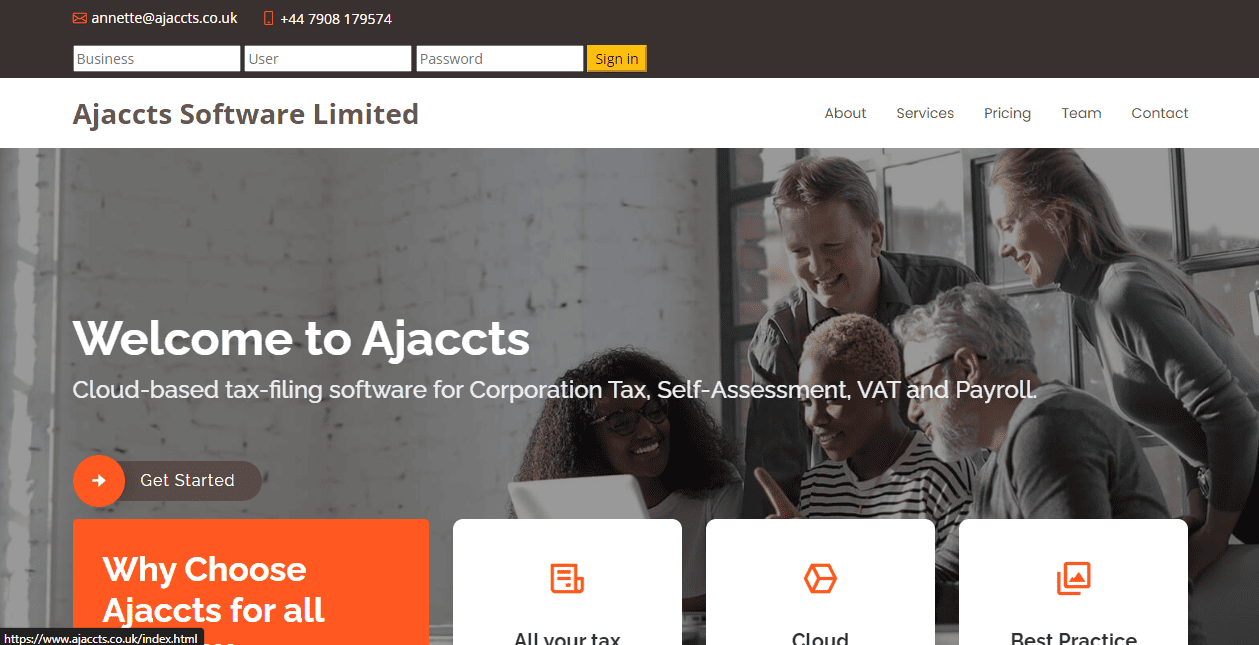Click the Why Choose Ajaccts orange panel
This screenshot has width=1259, height=645.
[x=251, y=582]
